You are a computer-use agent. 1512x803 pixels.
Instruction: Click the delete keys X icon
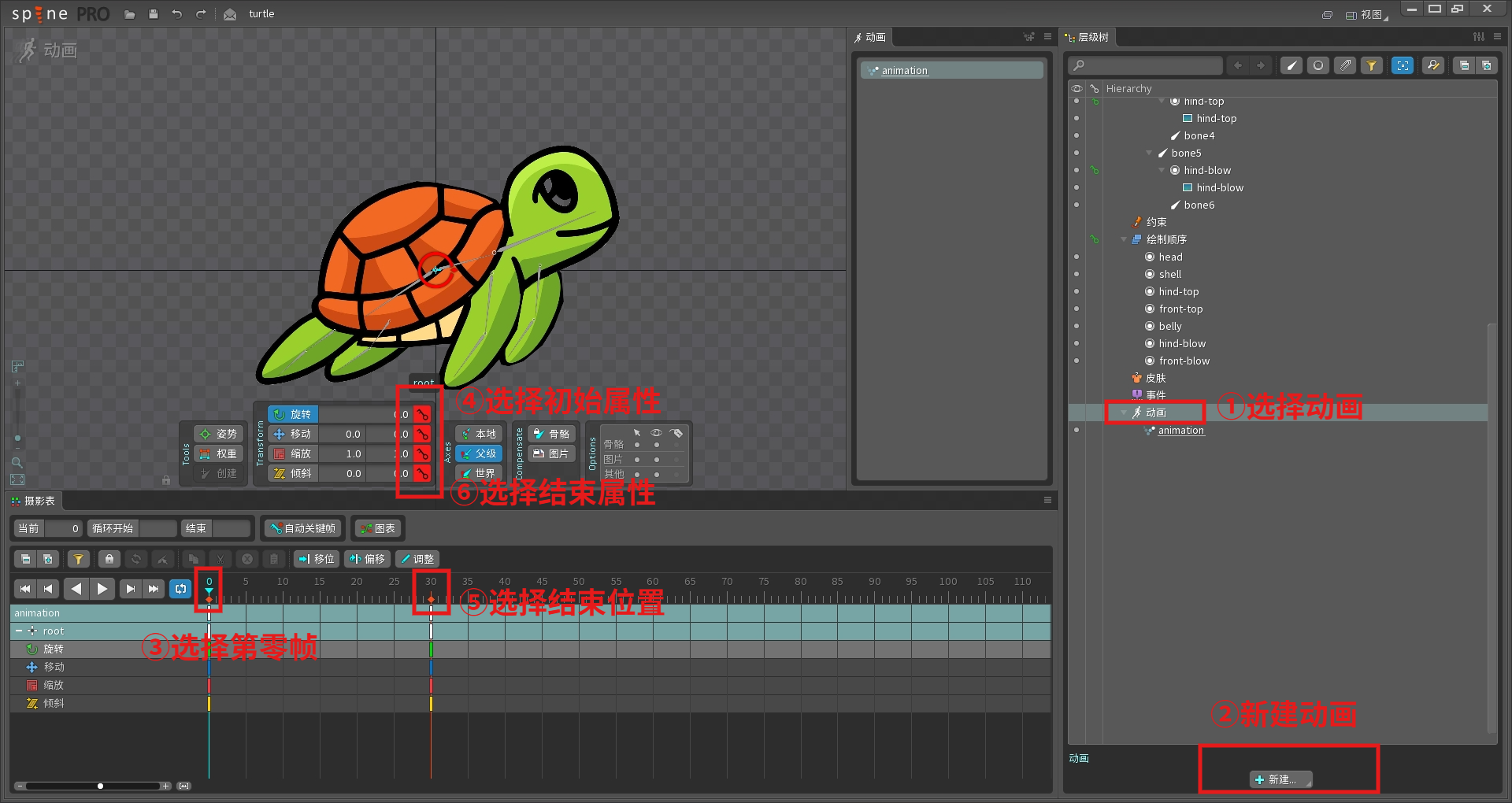tap(247, 559)
